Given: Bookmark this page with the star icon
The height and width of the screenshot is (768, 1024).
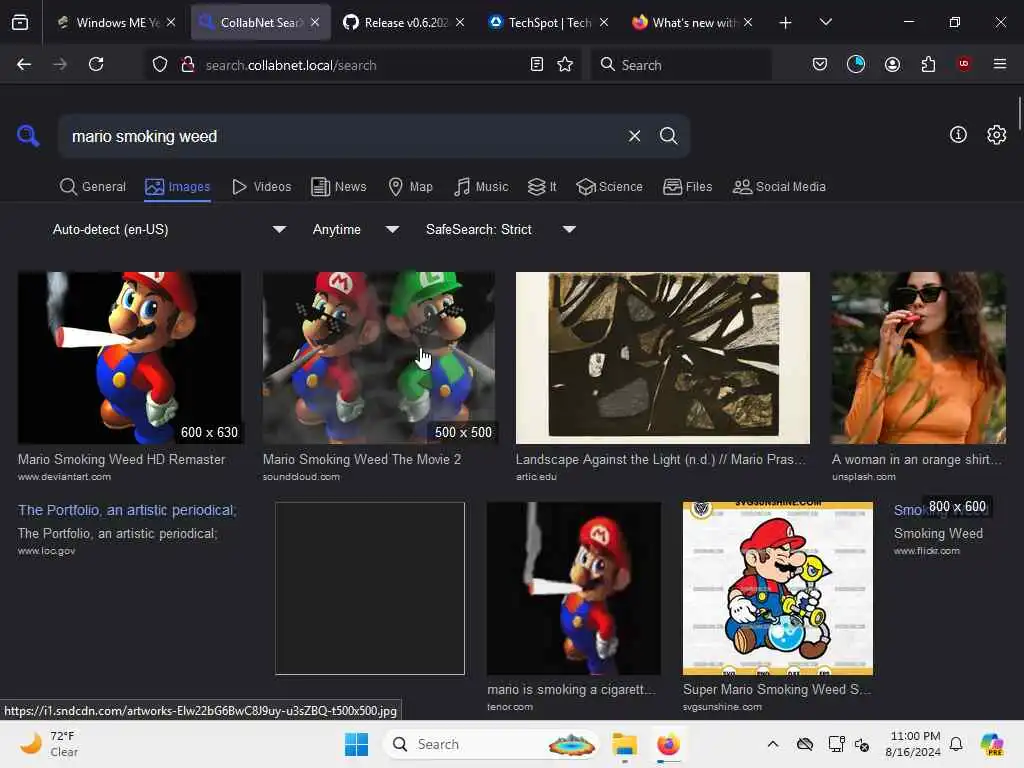Looking at the screenshot, I should [566, 65].
